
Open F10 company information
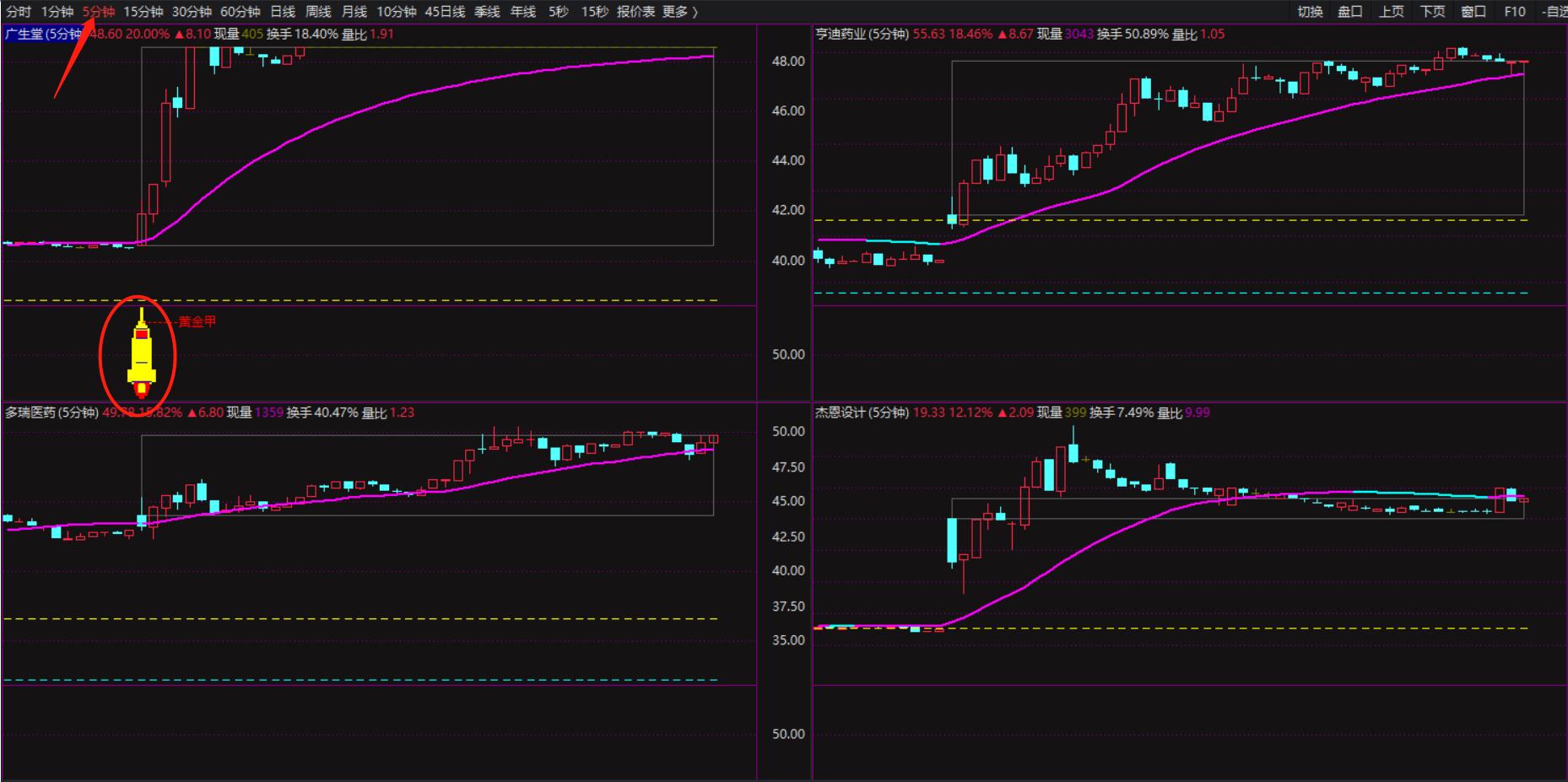(x=1515, y=12)
